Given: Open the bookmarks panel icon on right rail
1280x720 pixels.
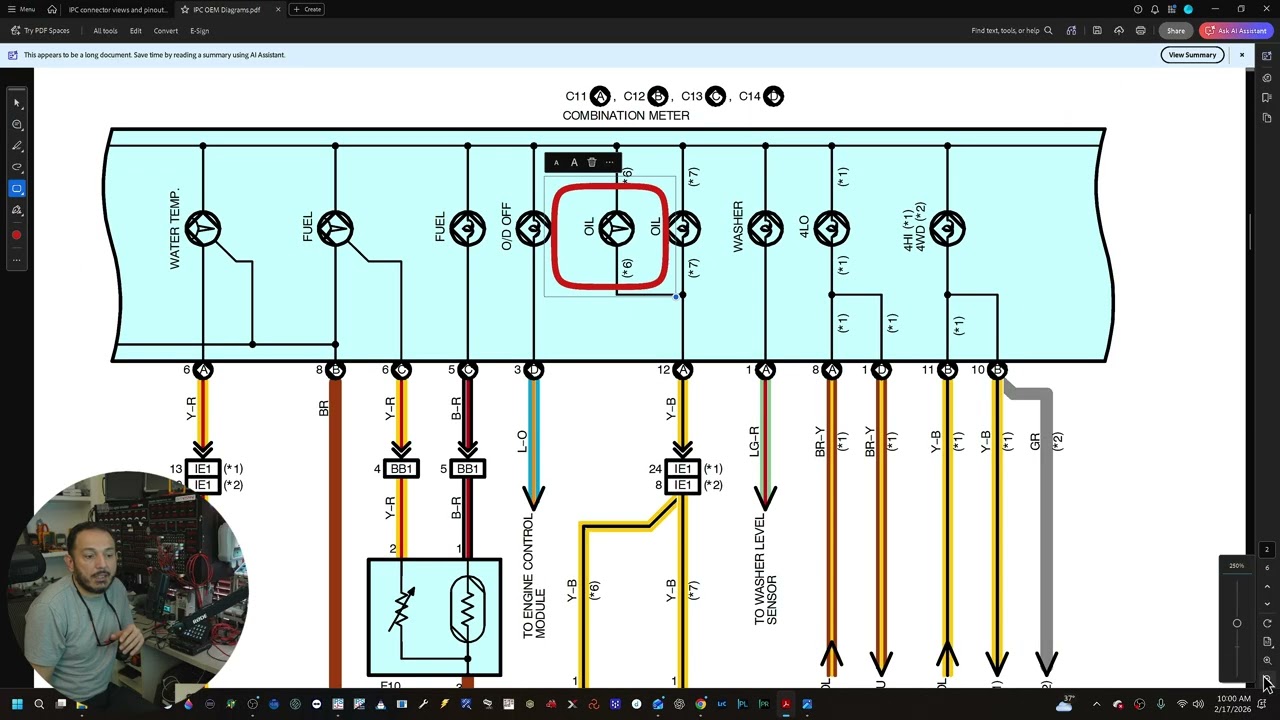Looking at the screenshot, I should click(x=1267, y=97).
